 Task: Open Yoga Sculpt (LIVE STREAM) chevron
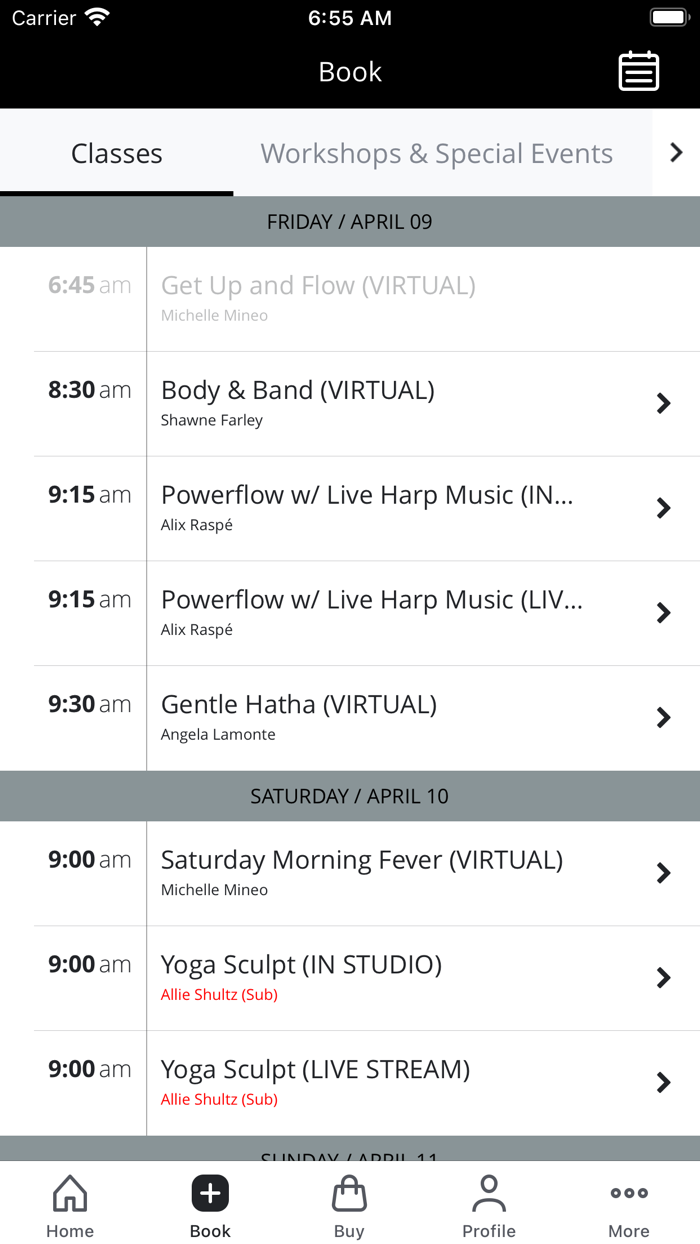click(x=663, y=1083)
